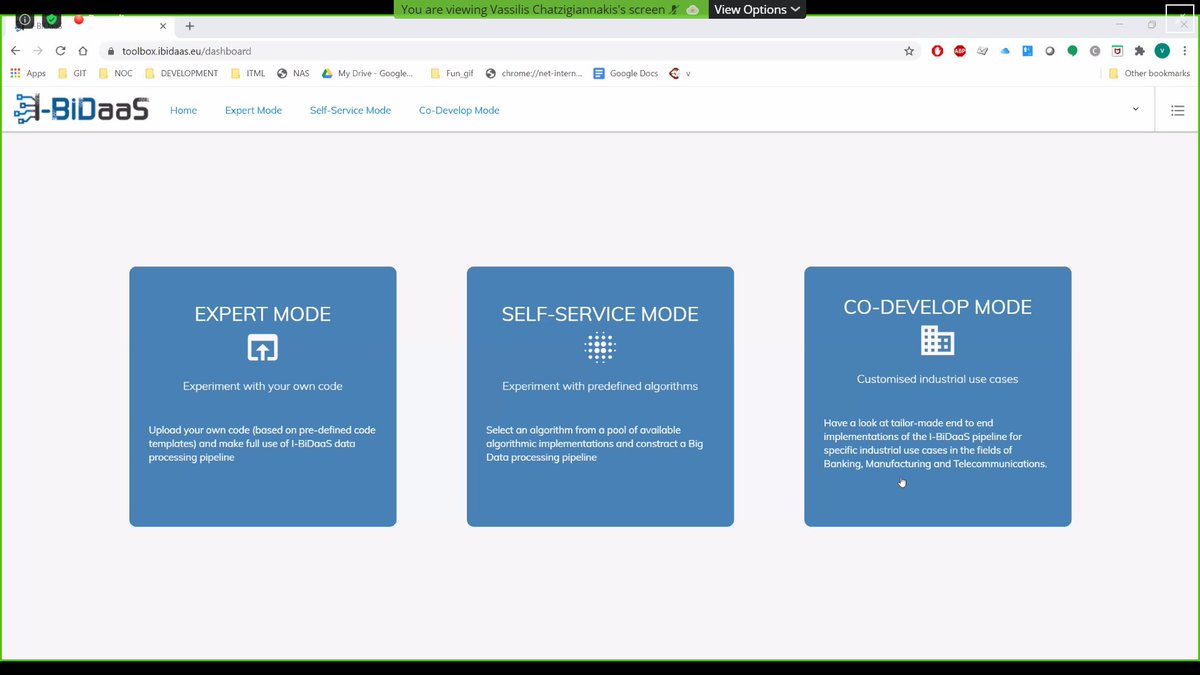
Task: Click the Zoom 'You are viewing' banner
Action: (549, 9)
